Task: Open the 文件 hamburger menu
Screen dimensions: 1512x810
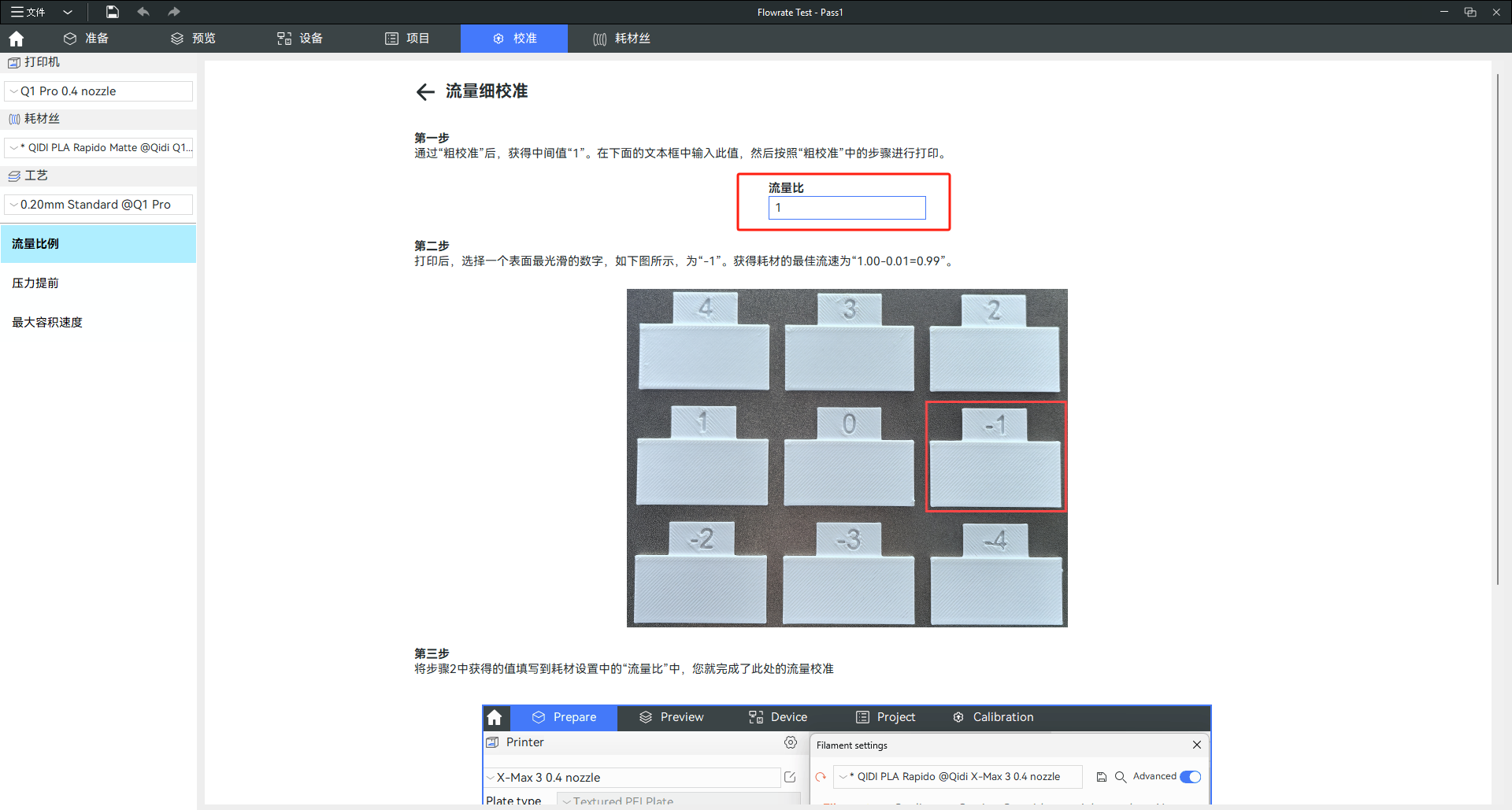Action: tap(28, 12)
